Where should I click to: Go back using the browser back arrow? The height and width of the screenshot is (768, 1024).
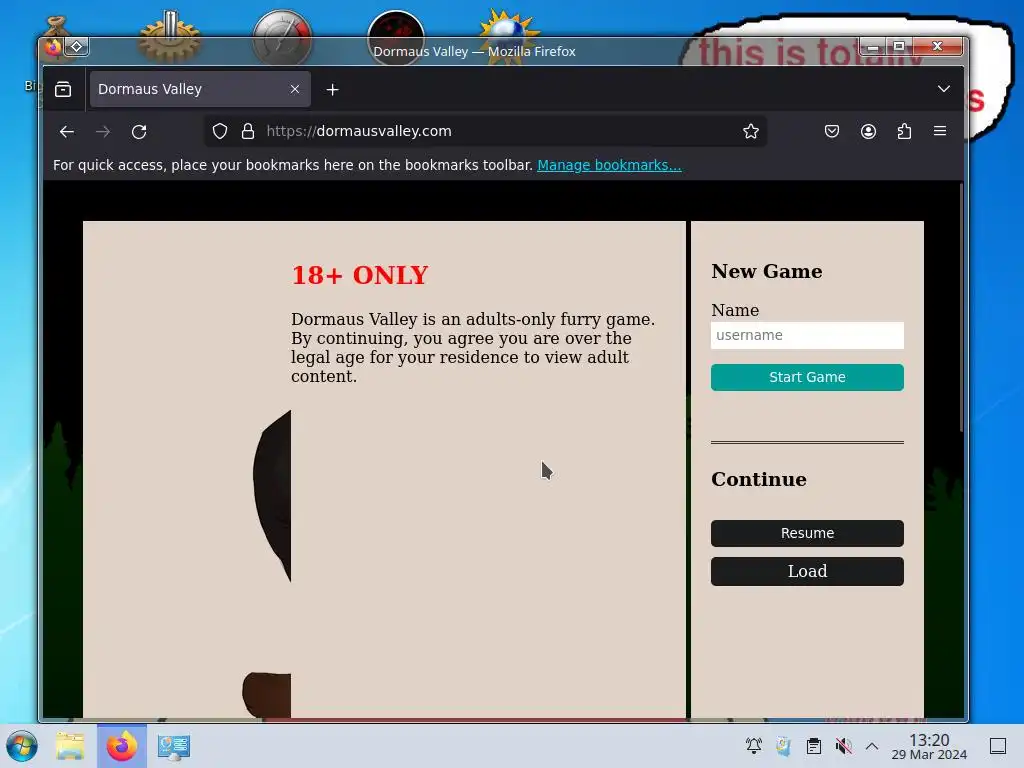pyautogui.click(x=67, y=131)
